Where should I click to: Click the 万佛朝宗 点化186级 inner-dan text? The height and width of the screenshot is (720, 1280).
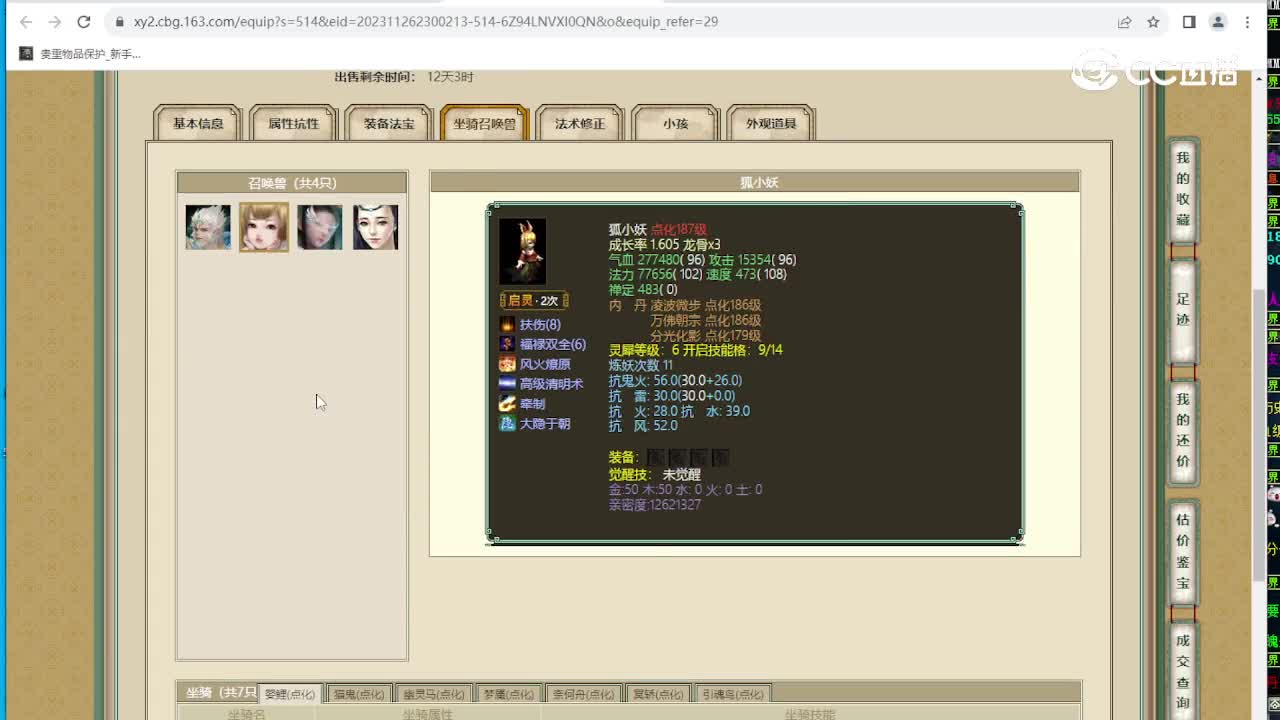point(706,321)
